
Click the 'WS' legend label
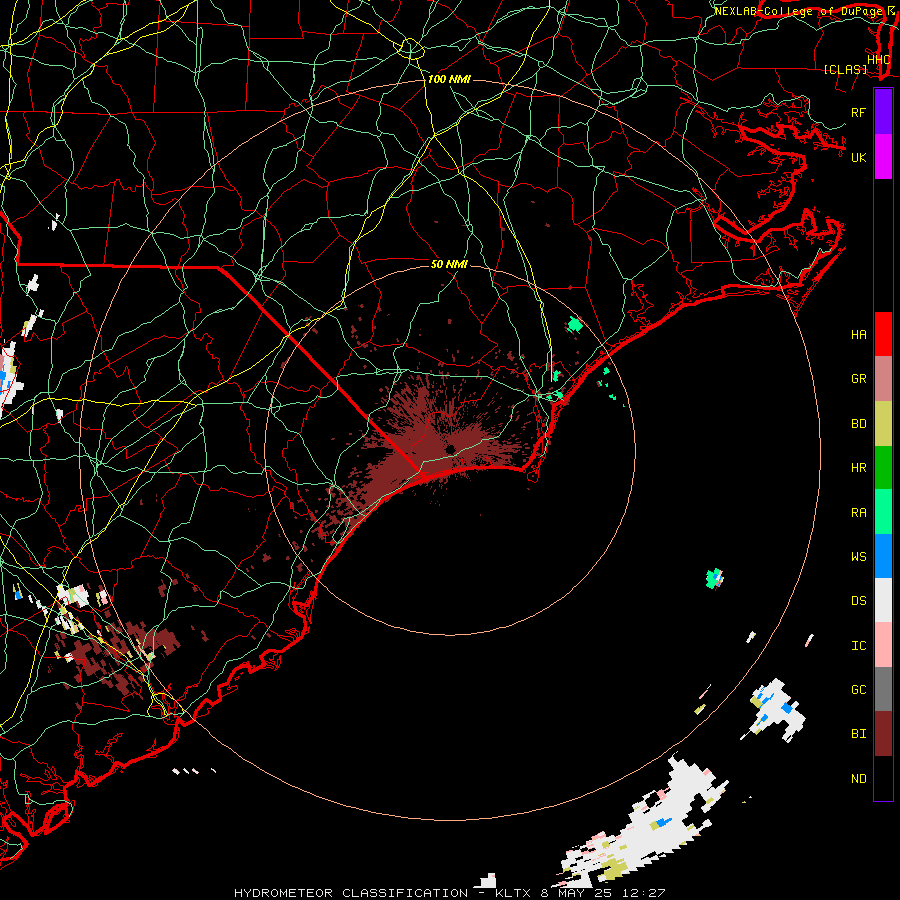point(858,557)
